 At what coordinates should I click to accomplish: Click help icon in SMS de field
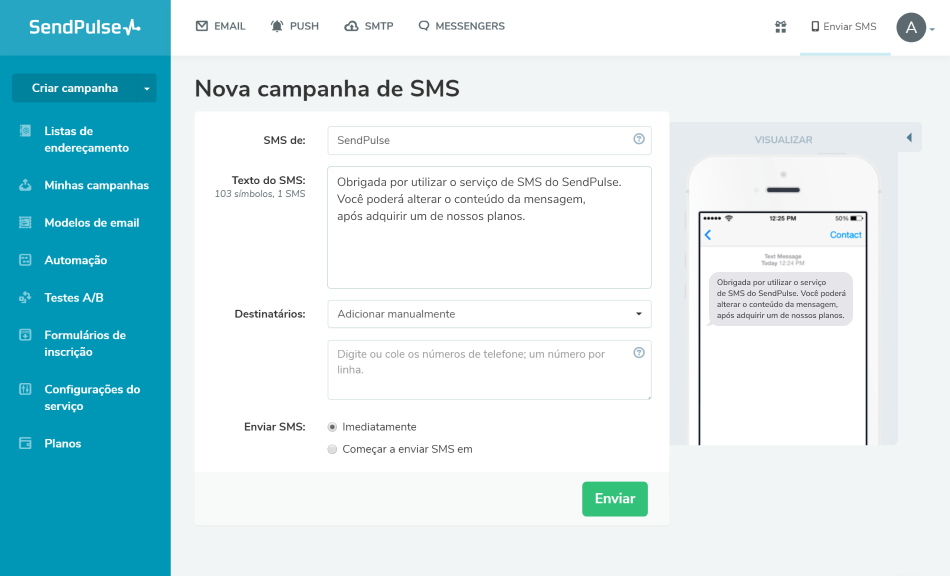639,139
